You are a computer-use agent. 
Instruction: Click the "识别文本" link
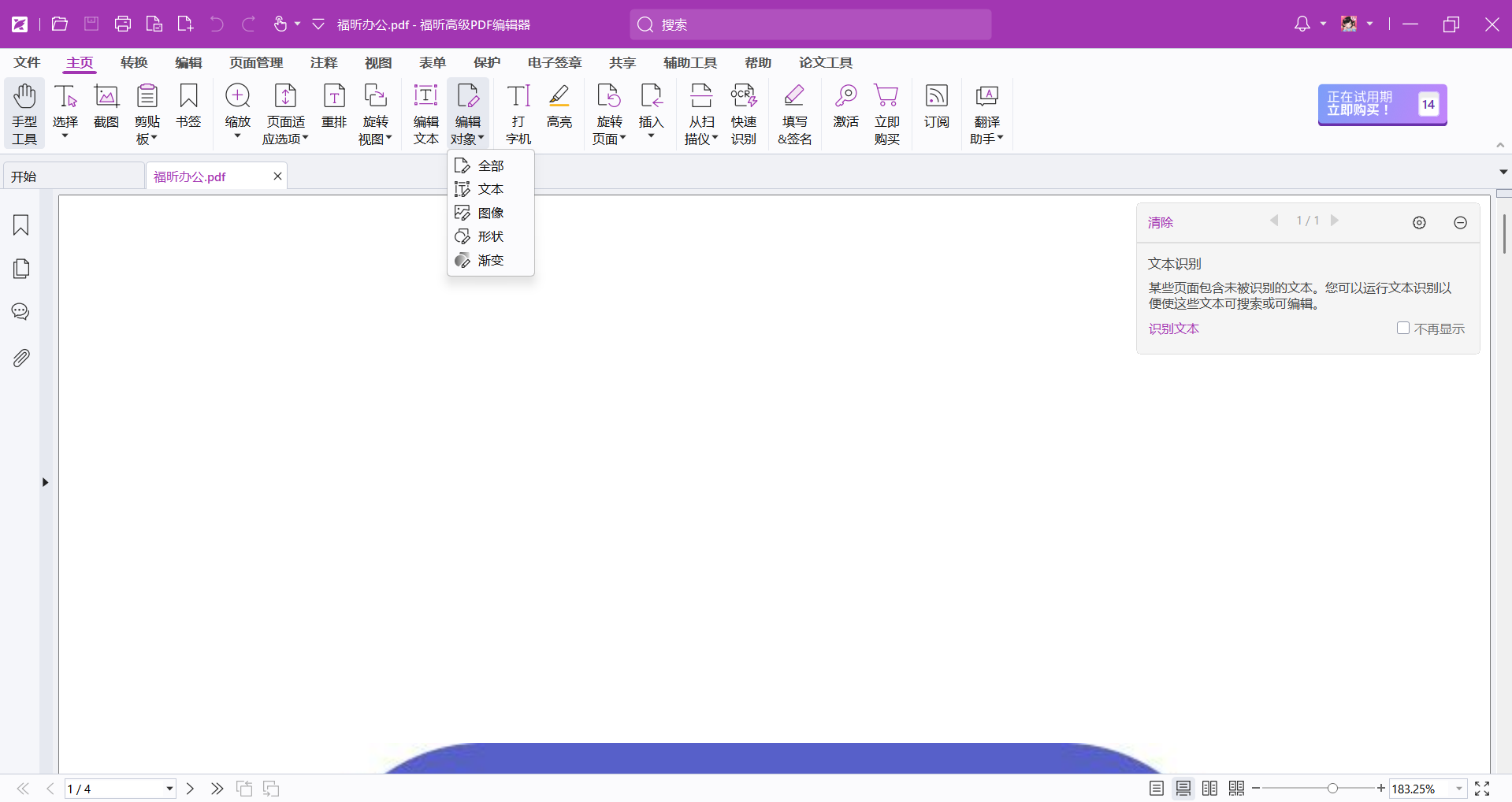[x=1173, y=329]
